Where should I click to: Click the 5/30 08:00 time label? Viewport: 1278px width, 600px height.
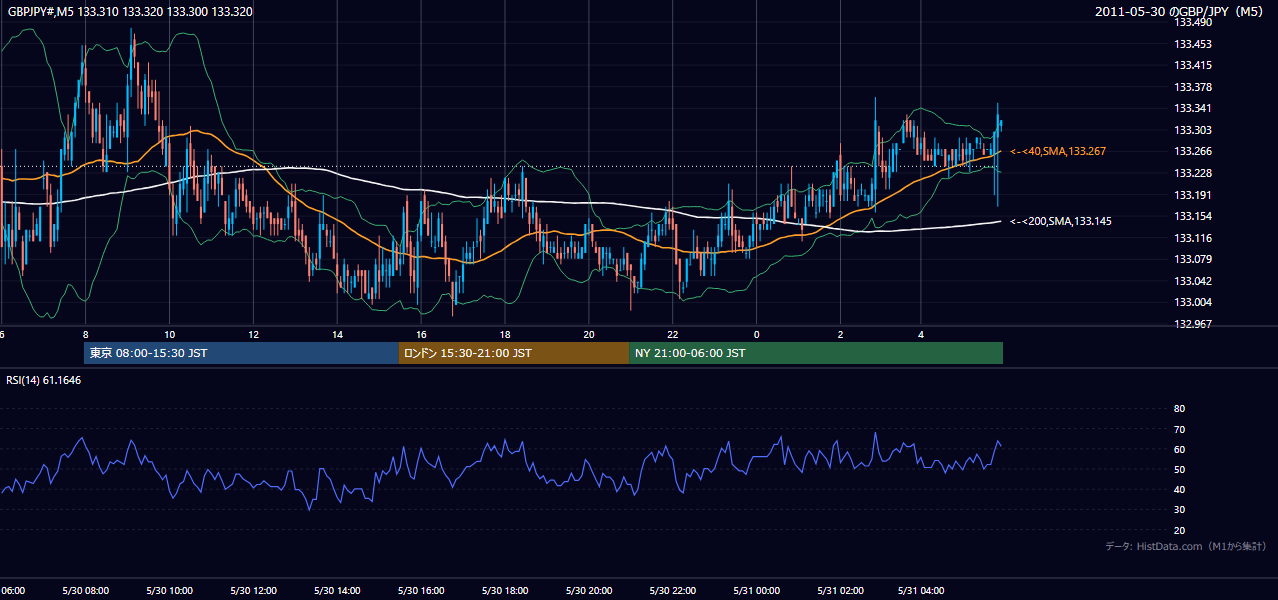click(85, 591)
